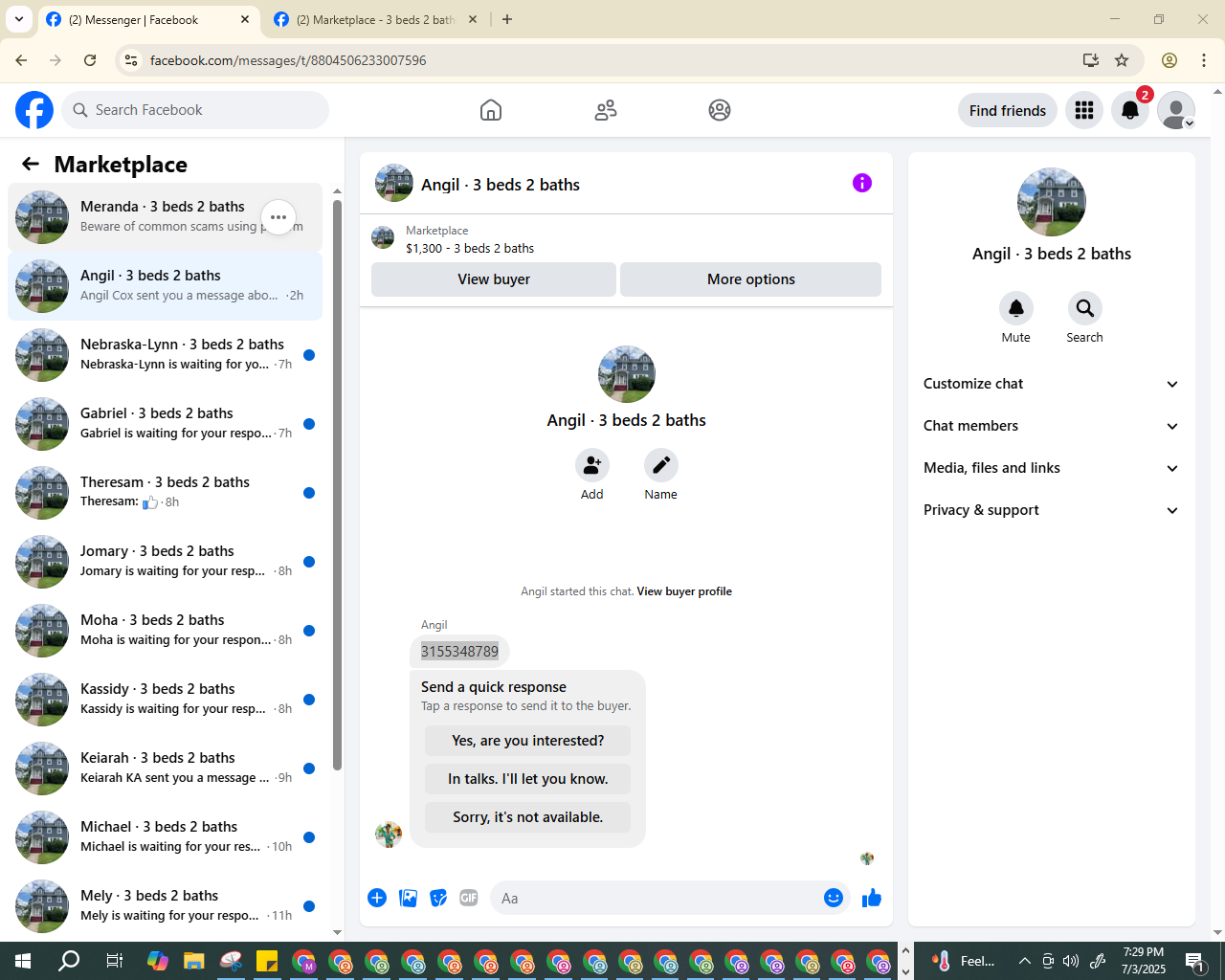Click the Add people icon
Viewport: 1225px width, 980px height.
592,465
